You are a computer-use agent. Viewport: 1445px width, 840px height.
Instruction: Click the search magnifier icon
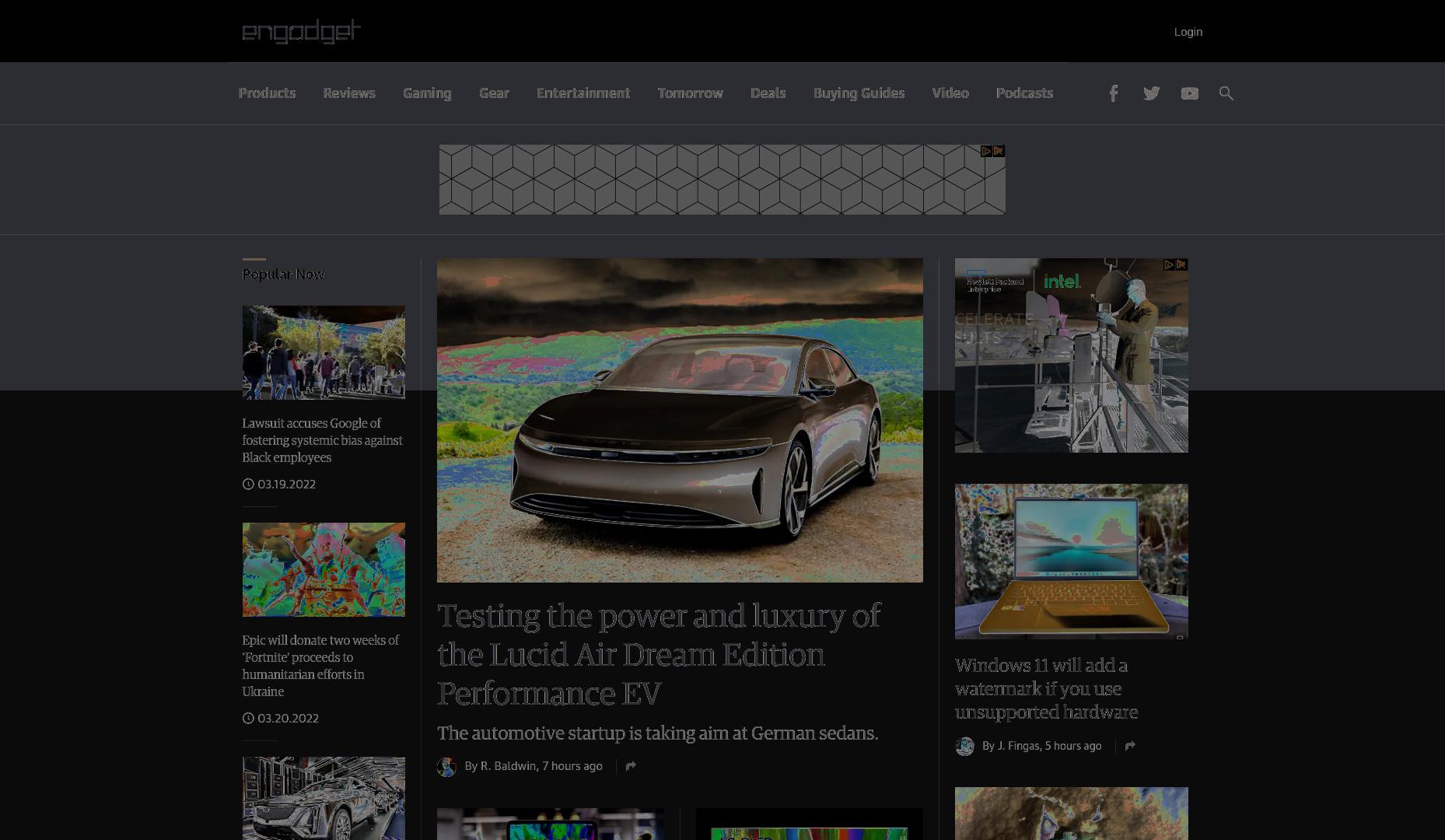(x=1226, y=93)
